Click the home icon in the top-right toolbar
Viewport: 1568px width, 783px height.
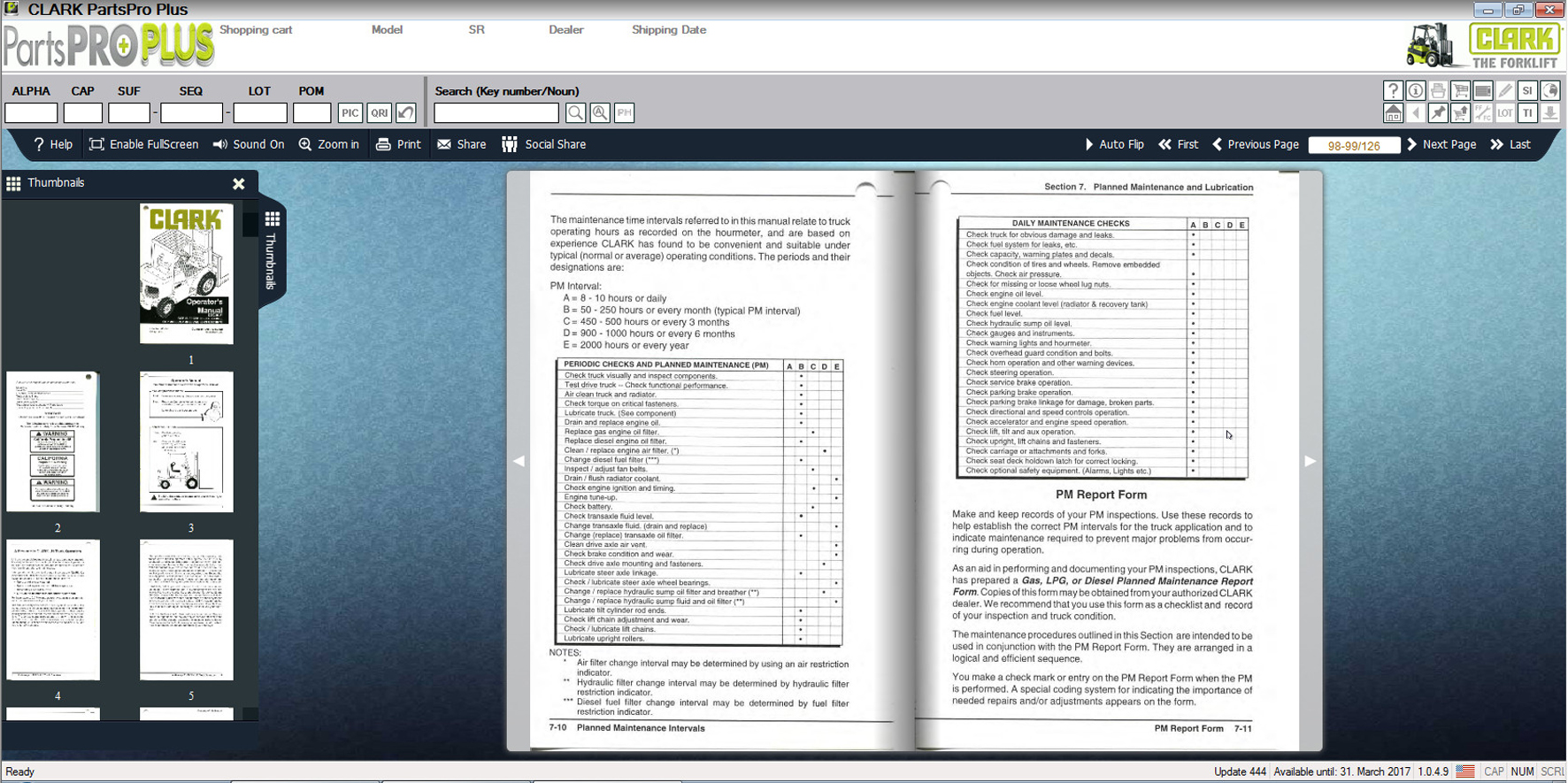point(1393,113)
